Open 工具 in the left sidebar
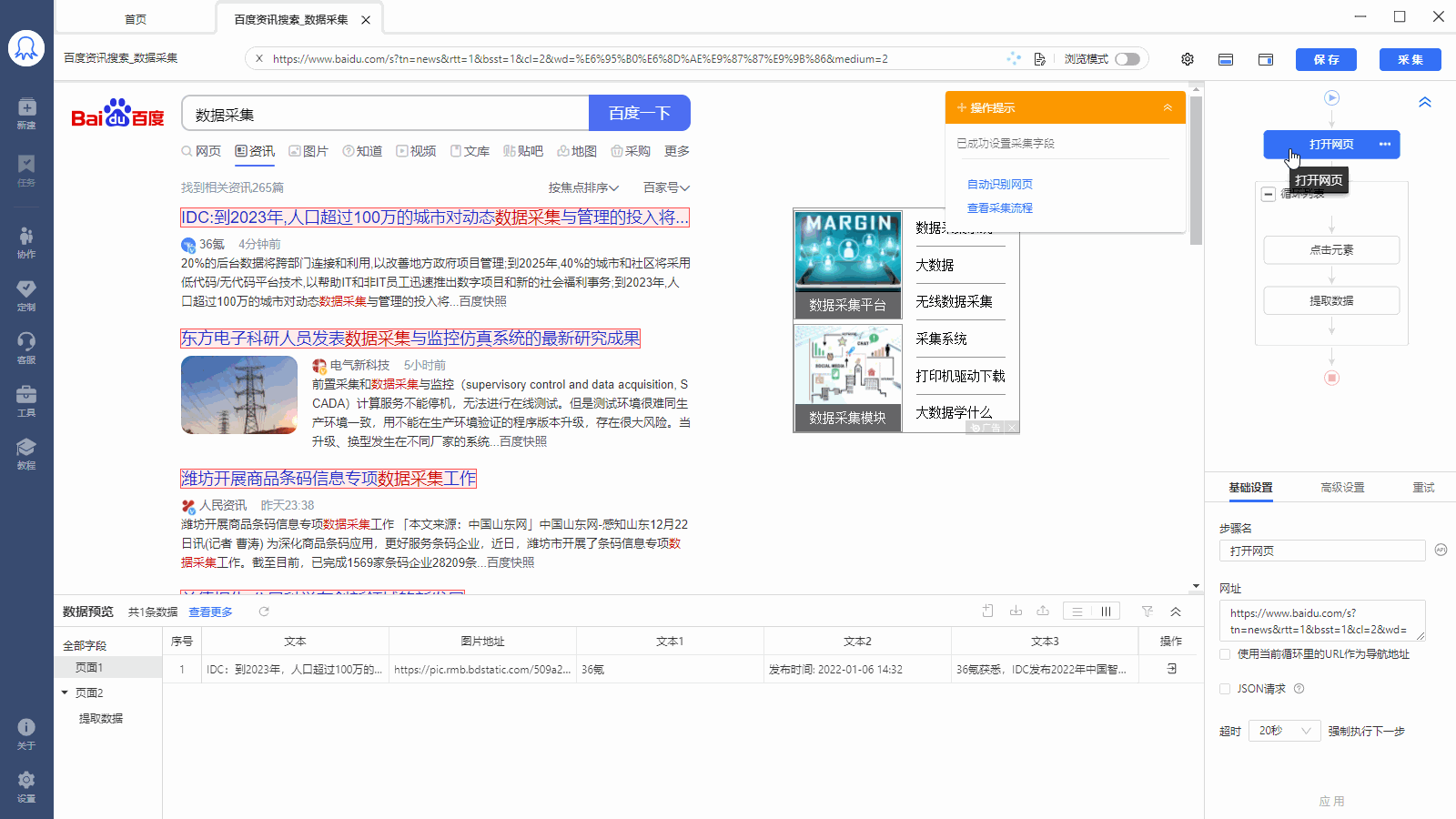This screenshot has width=1456, height=819. pyautogui.click(x=26, y=401)
